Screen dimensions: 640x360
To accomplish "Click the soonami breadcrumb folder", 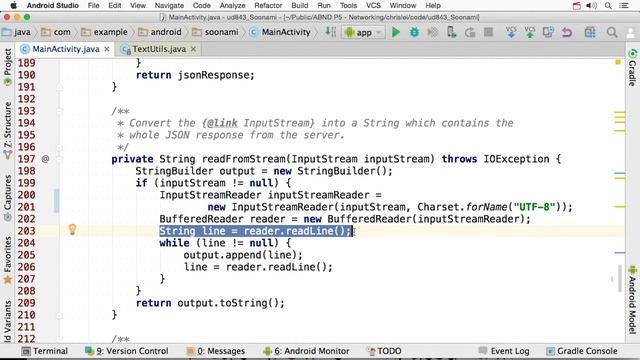I will click(x=216, y=32).
